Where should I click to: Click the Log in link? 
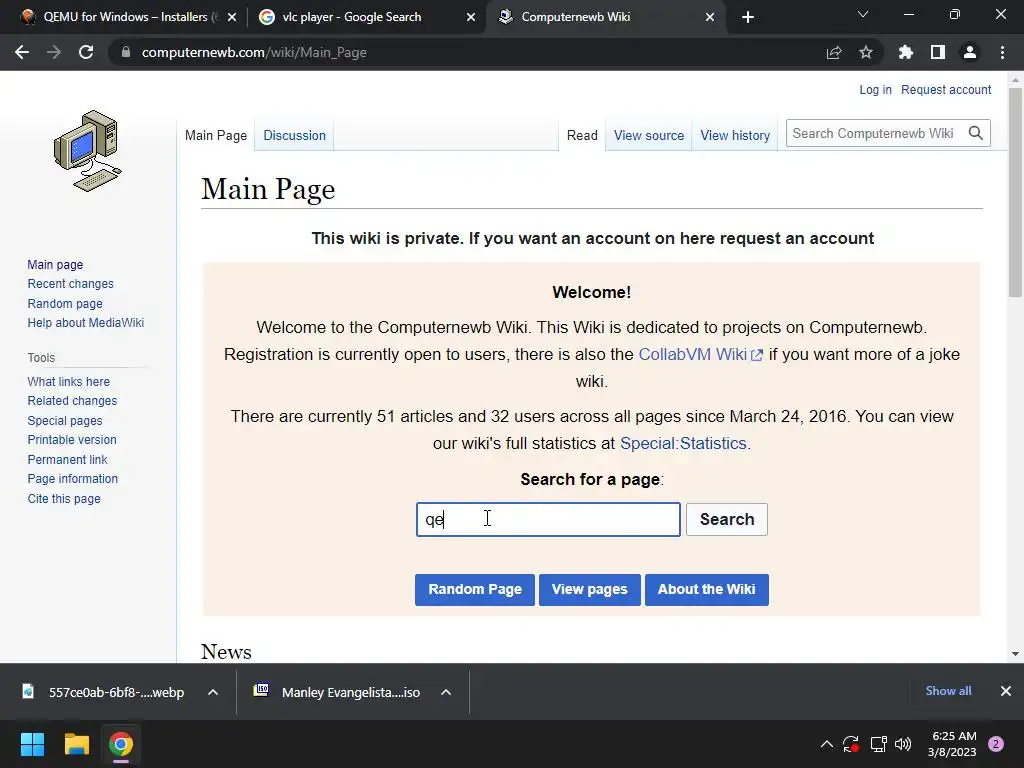click(875, 89)
